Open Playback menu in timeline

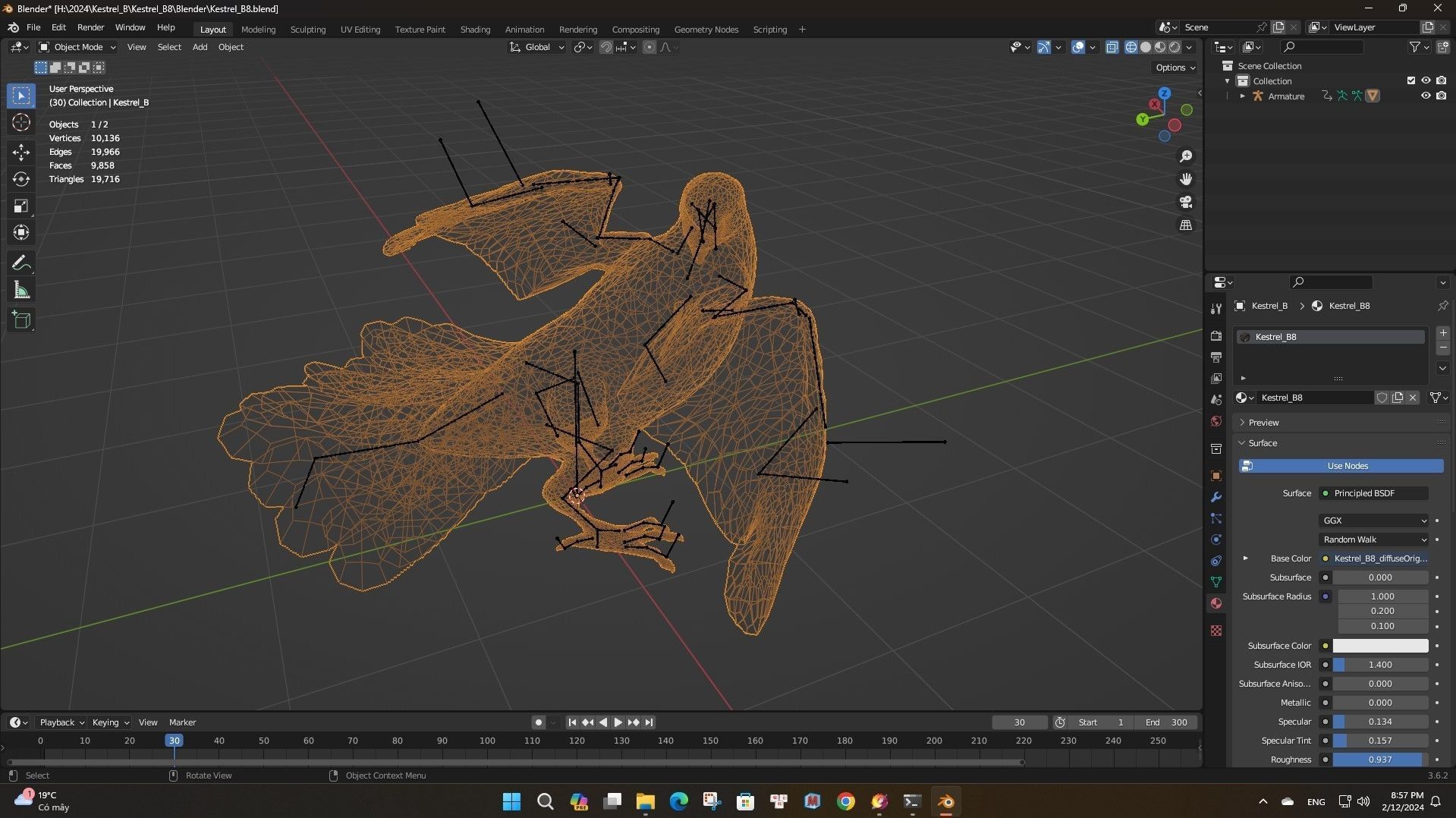point(61,722)
